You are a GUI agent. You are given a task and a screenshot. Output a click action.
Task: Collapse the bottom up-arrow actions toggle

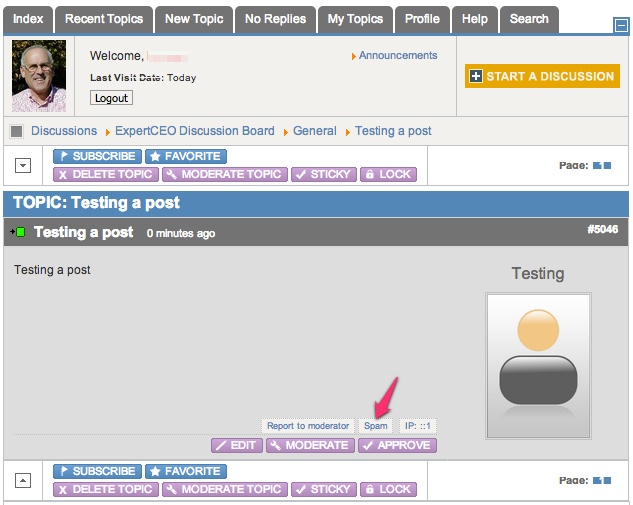(x=23, y=481)
